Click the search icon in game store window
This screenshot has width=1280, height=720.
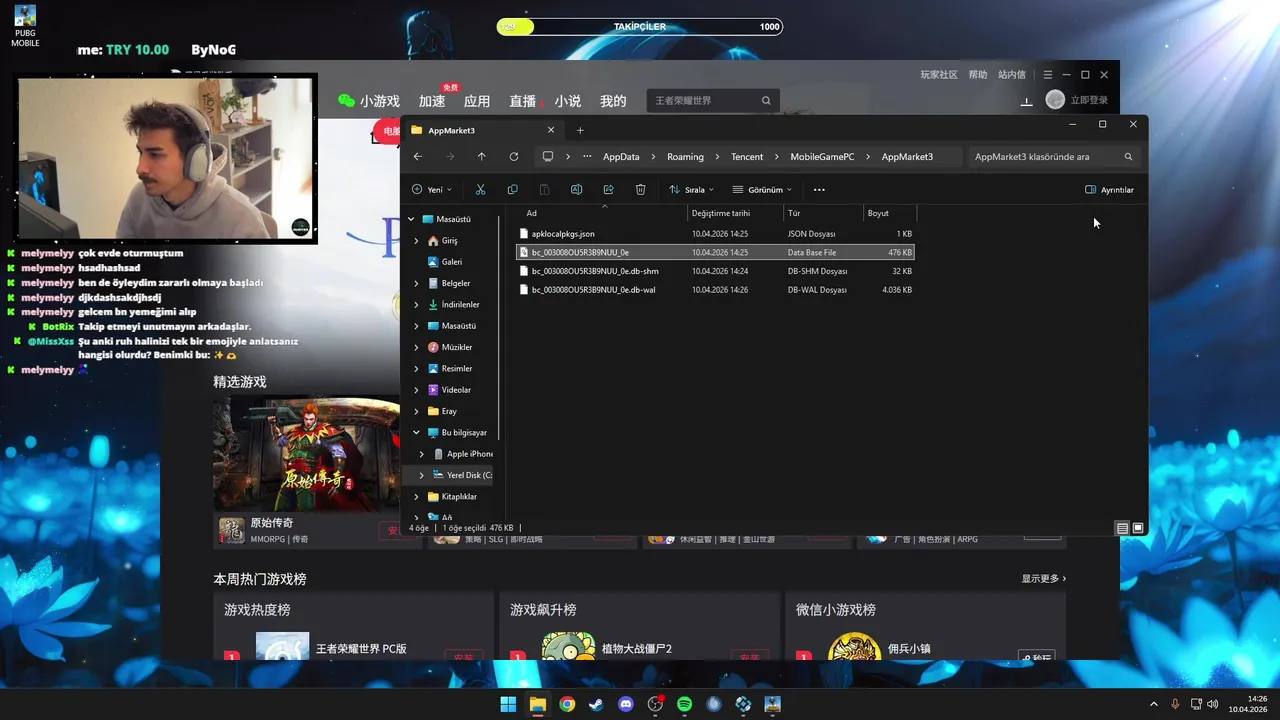point(766,101)
